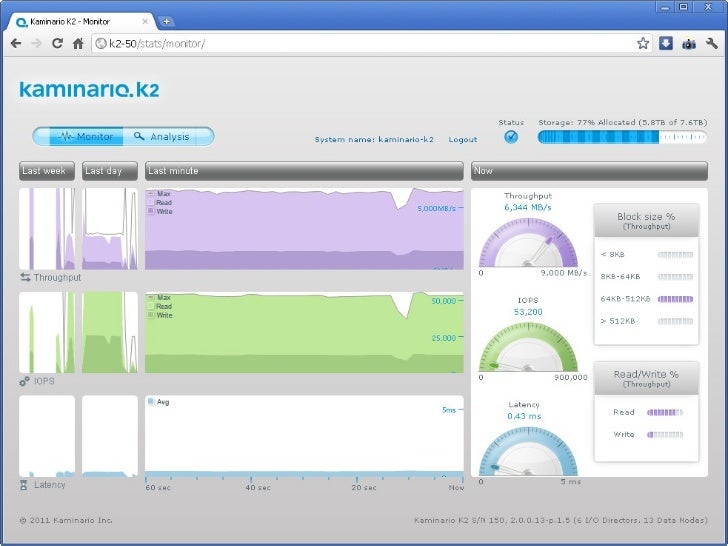Click the > 512KB block size bar
The height and width of the screenshot is (546, 728).
(x=676, y=321)
